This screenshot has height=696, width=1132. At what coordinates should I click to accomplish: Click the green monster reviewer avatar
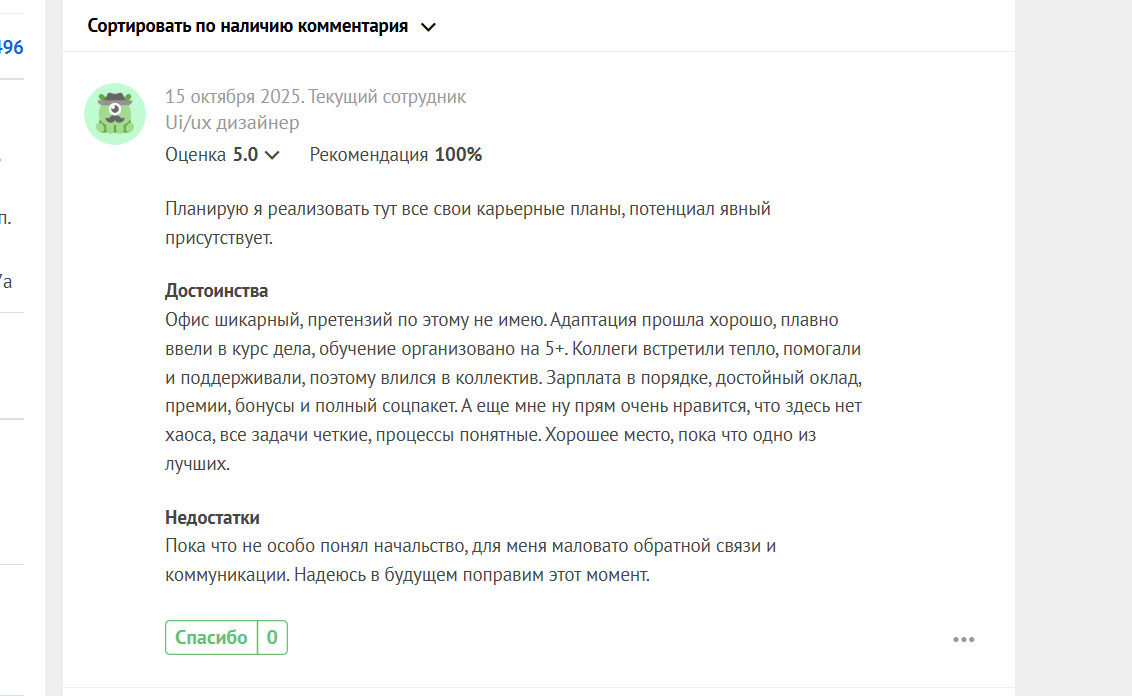[115, 114]
